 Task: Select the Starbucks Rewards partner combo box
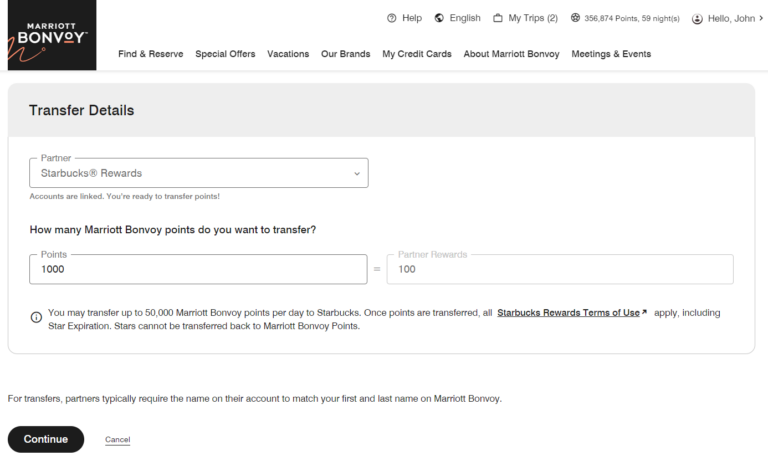click(x=199, y=173)
